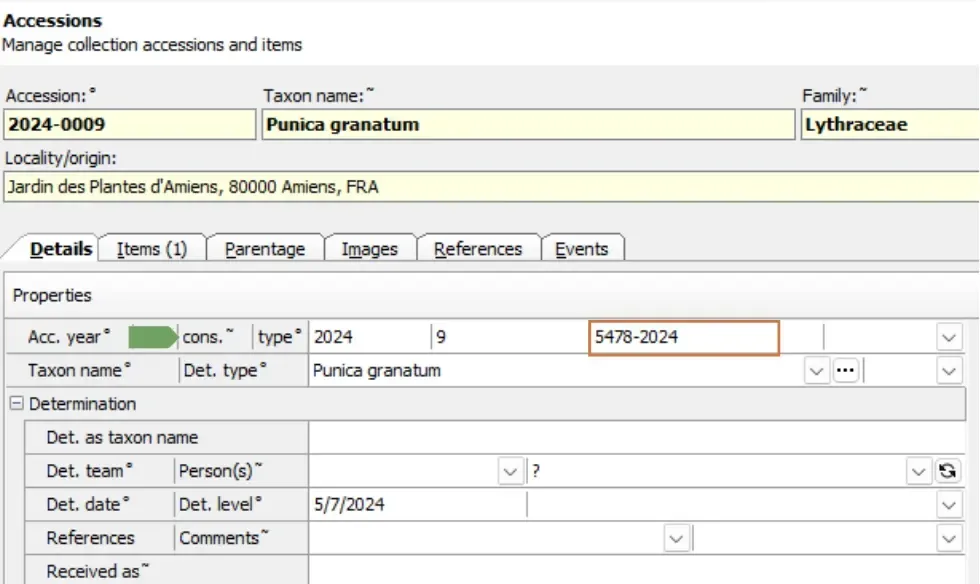The height and width of the screenshot is (584, 980).
Task: Click the Det. date field 5/7/2024
Action: point(418,505)
